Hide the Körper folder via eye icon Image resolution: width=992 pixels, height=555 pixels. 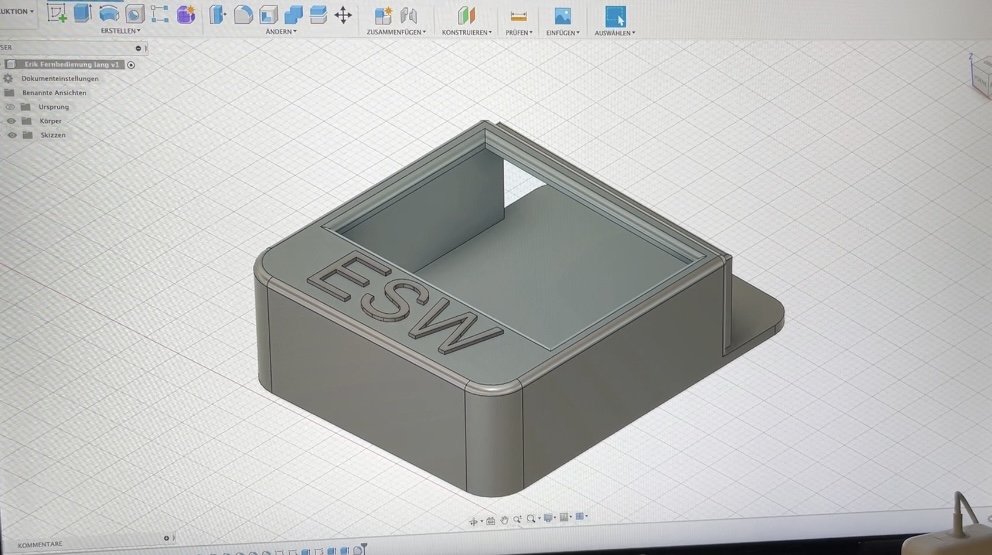coord(11,121)
